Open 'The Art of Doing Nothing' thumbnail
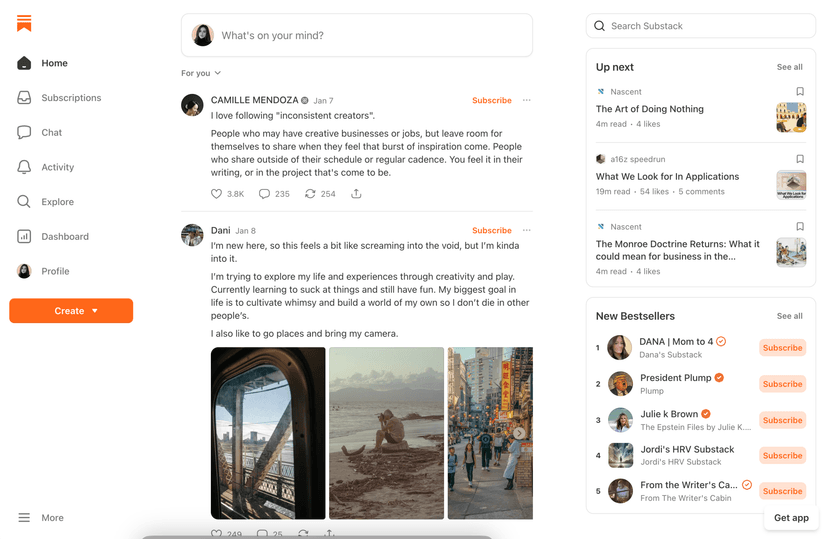 coord(791,117)
